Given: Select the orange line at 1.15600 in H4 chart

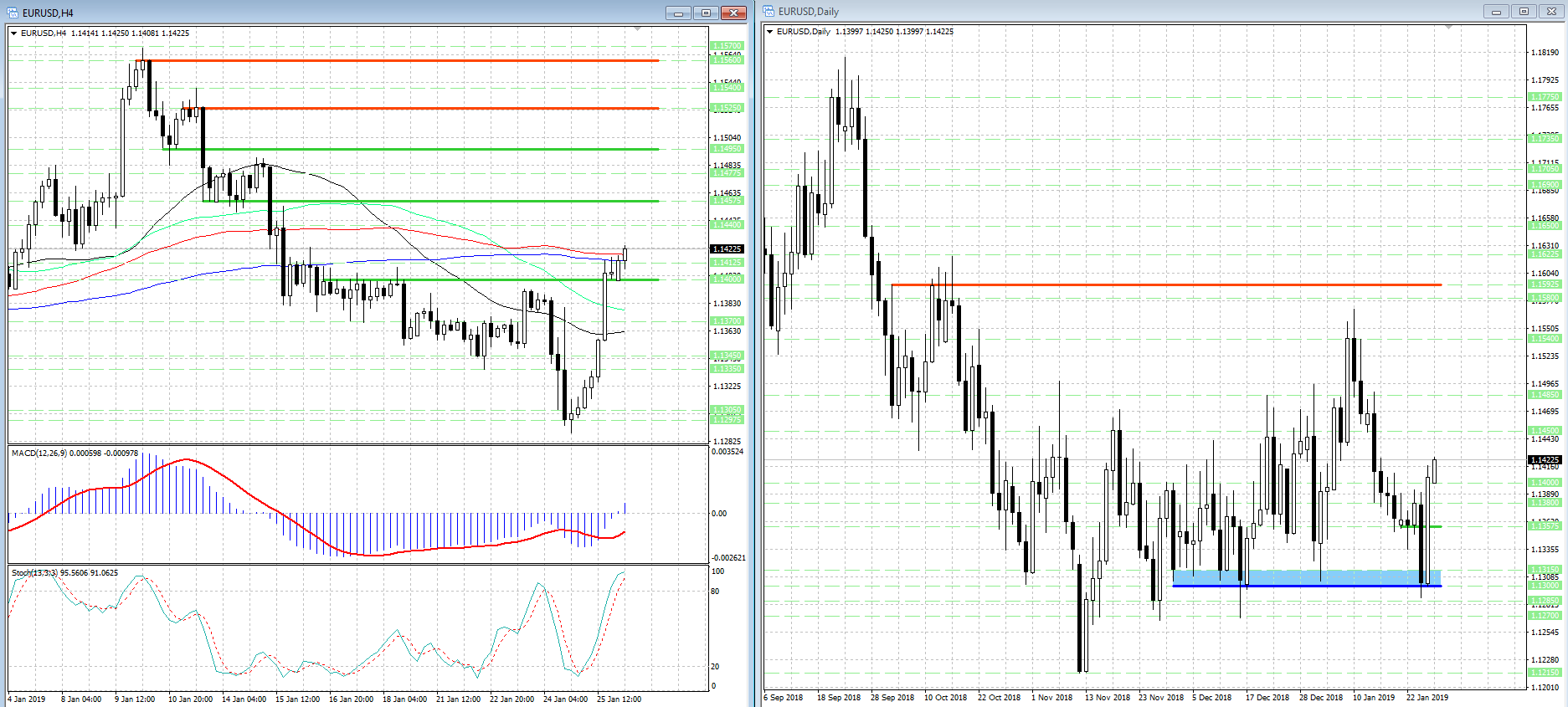Looking at the screenshot, I should [398, 60].
